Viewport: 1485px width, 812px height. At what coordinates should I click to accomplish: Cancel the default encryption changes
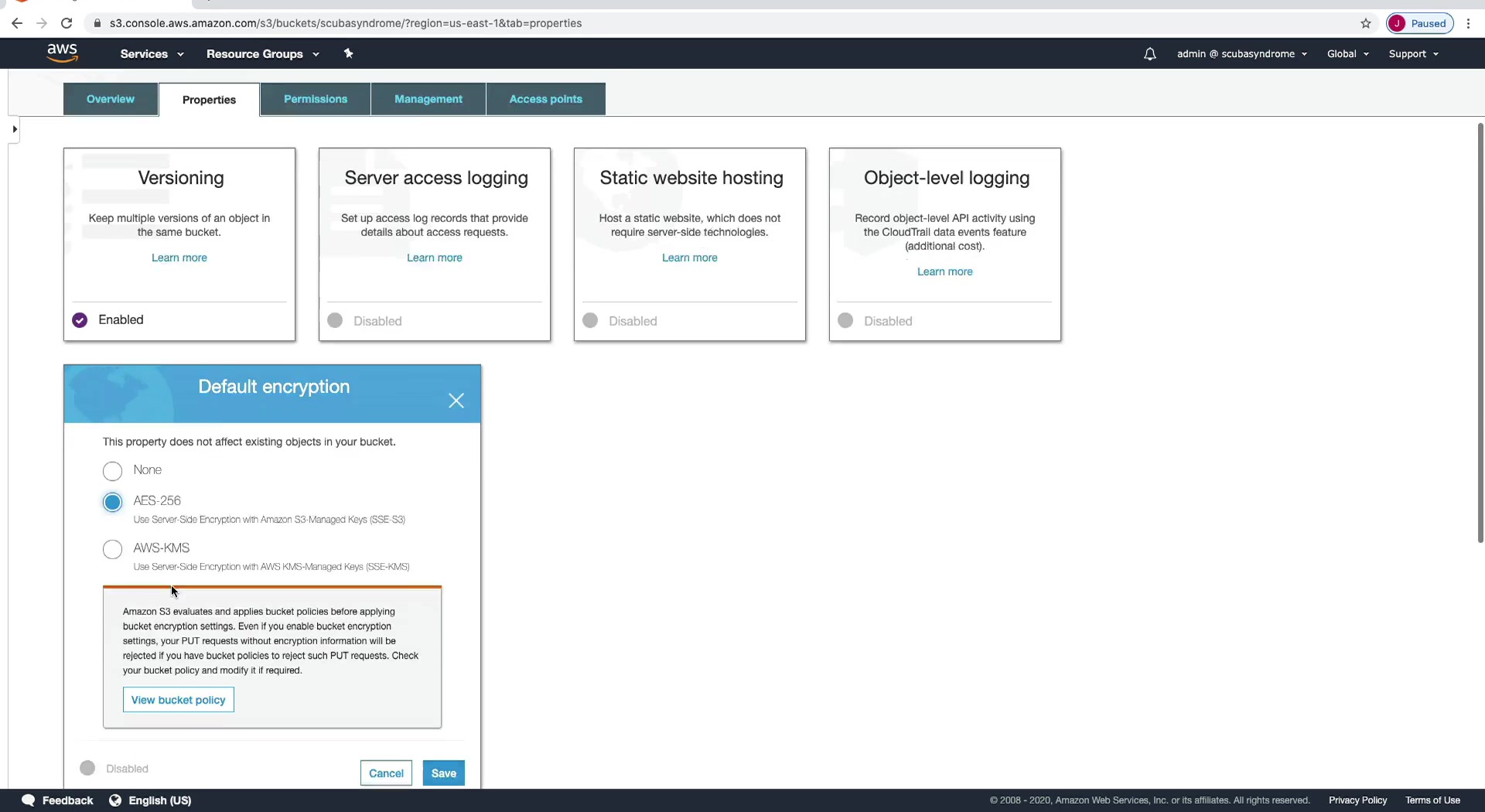click(x=386, y=773)
